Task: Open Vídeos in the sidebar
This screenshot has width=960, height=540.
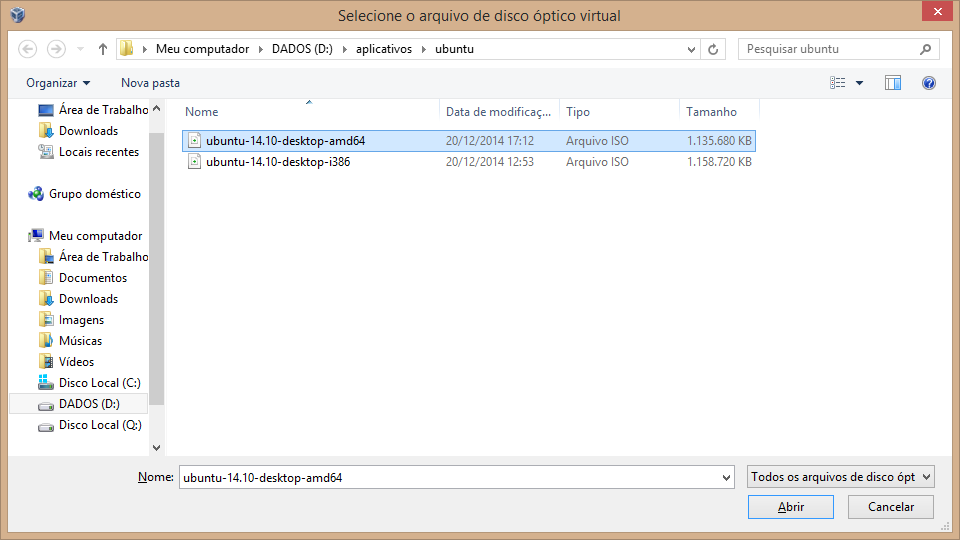Action: [x=76, y=362]
